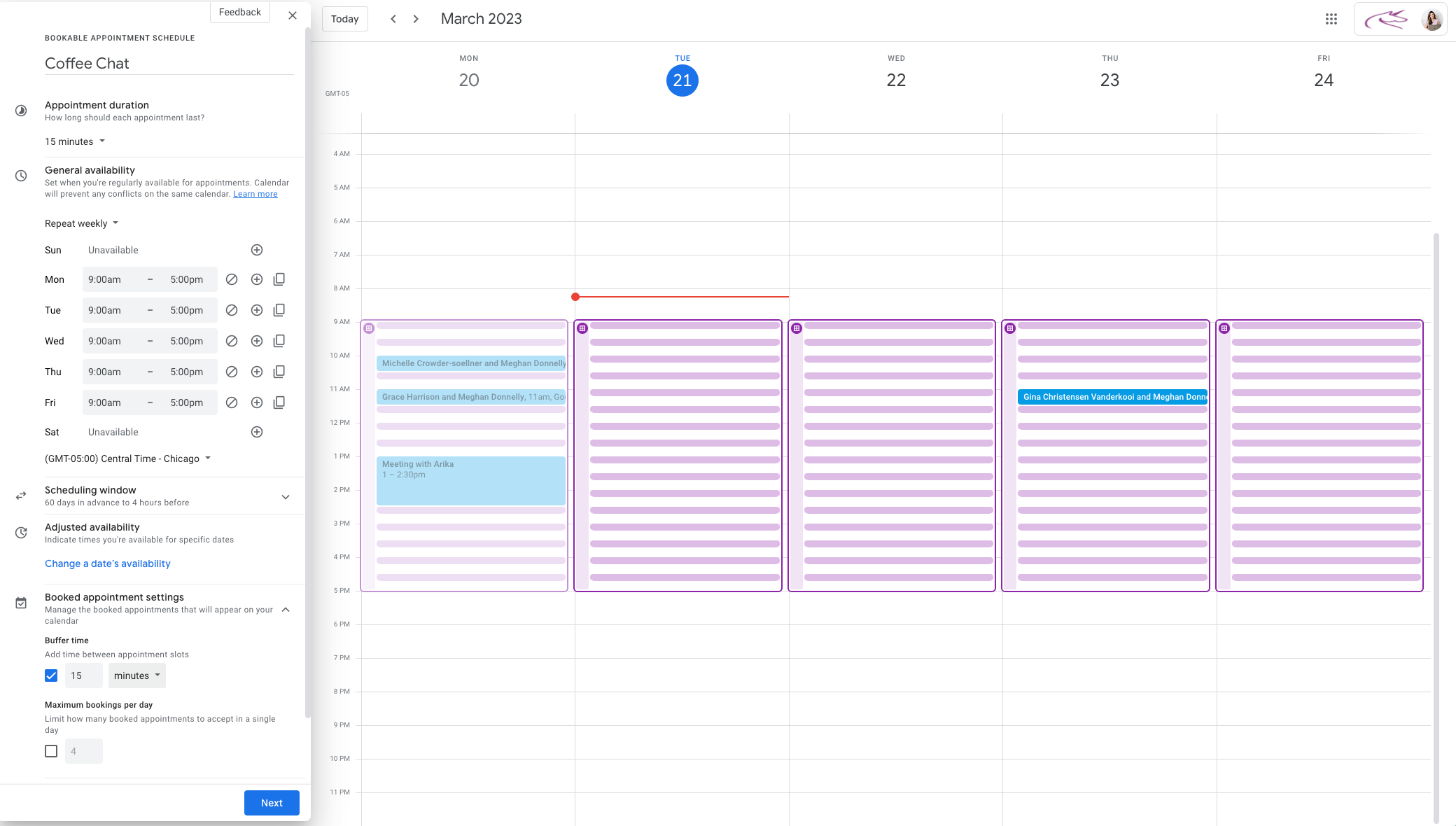
Task: Open the 15 minutes duration dropdown
Action: [x=75, y=141]
